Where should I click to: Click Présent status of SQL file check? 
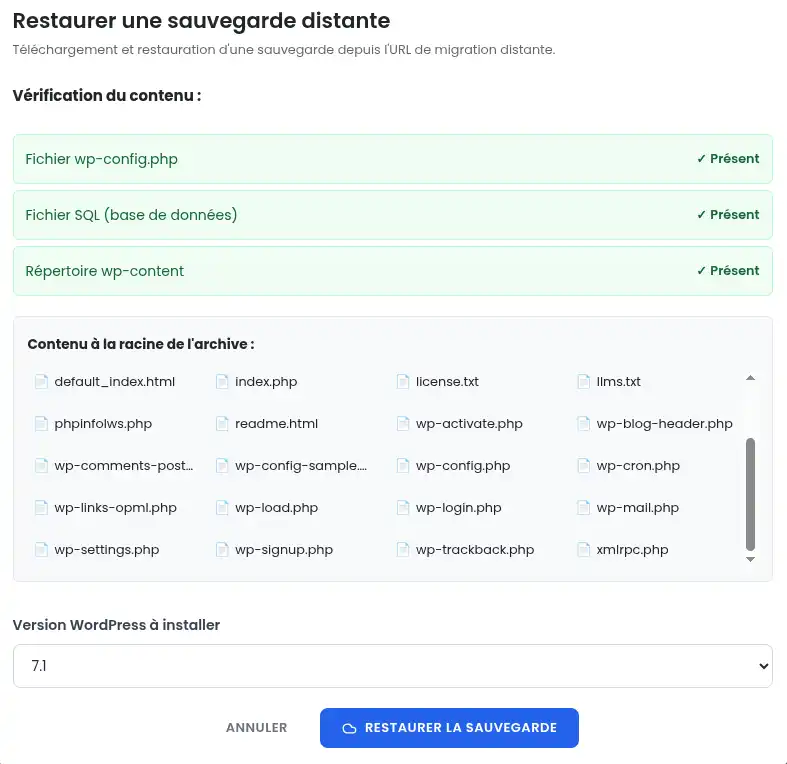tap(728, 215)
